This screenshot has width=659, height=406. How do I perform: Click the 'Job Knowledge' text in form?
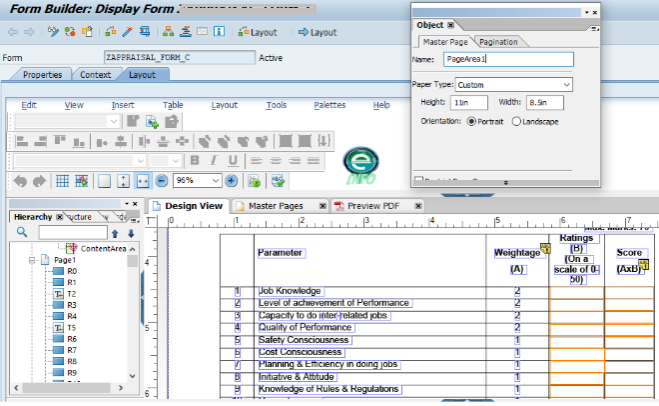[290, 291]
